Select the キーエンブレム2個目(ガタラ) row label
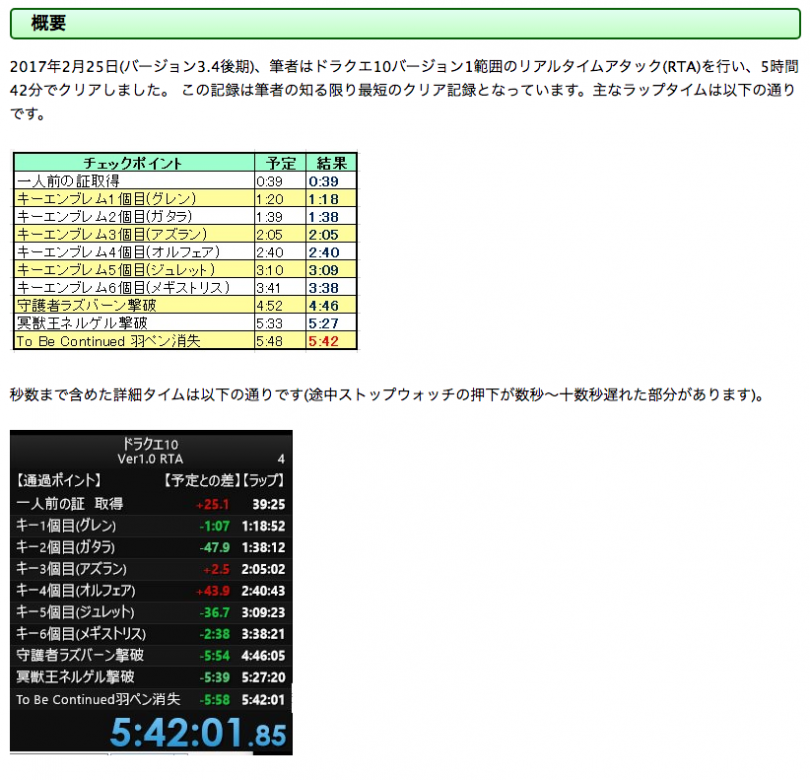 tap(104, 216)
